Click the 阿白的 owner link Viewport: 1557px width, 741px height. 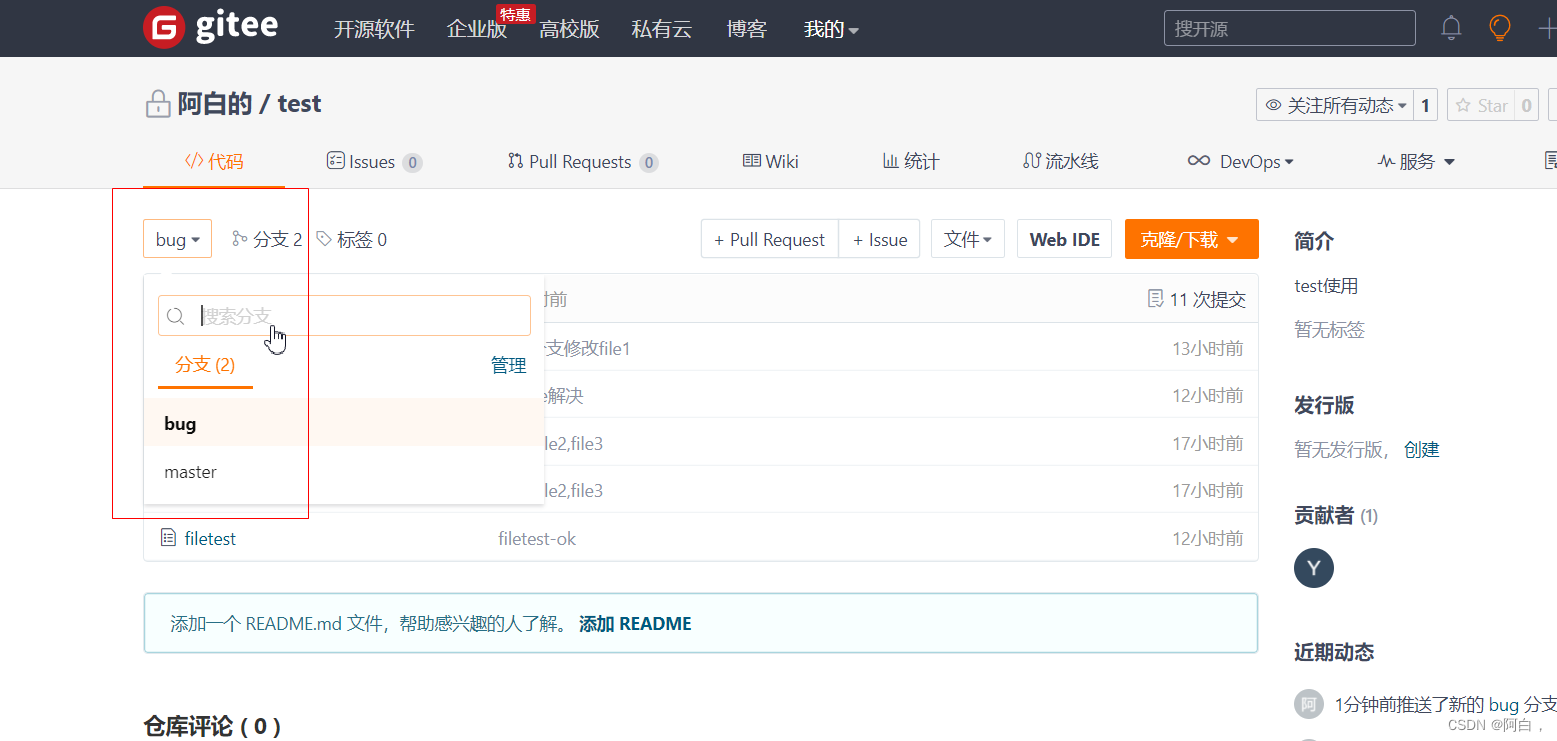tap(214, 104)
